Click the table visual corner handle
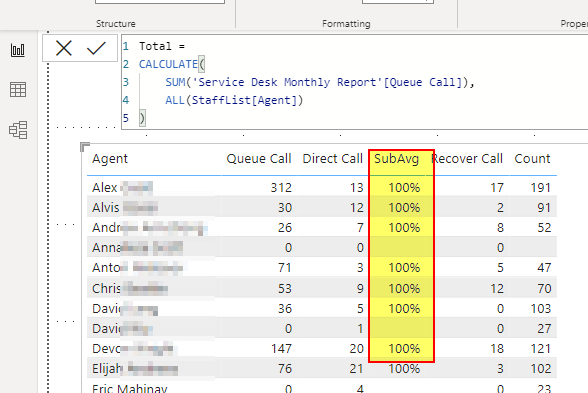Viewport: 588px width, 393px height. tap(85, 147)
